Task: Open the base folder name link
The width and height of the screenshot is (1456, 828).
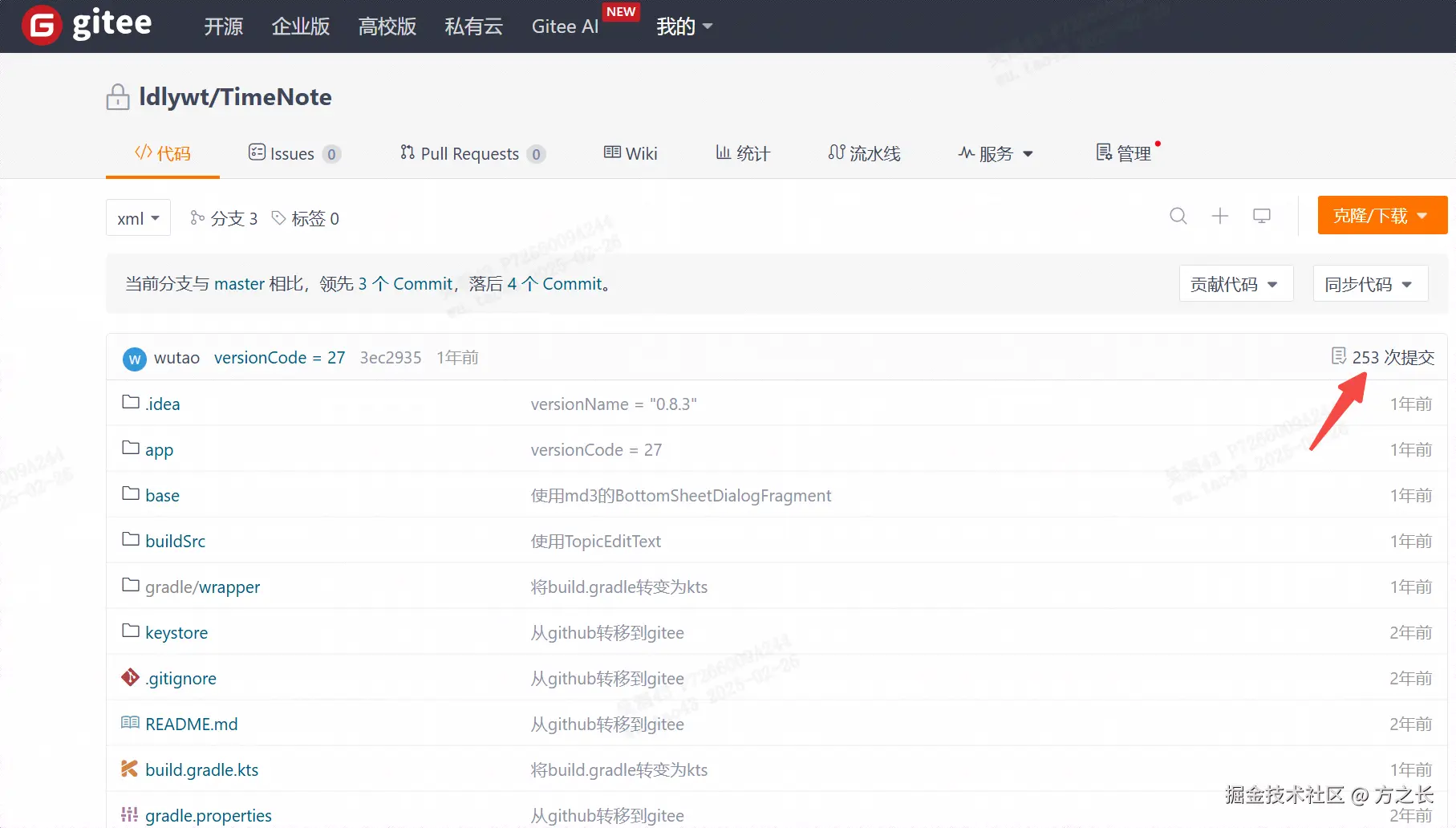Action: click(162, 495)
